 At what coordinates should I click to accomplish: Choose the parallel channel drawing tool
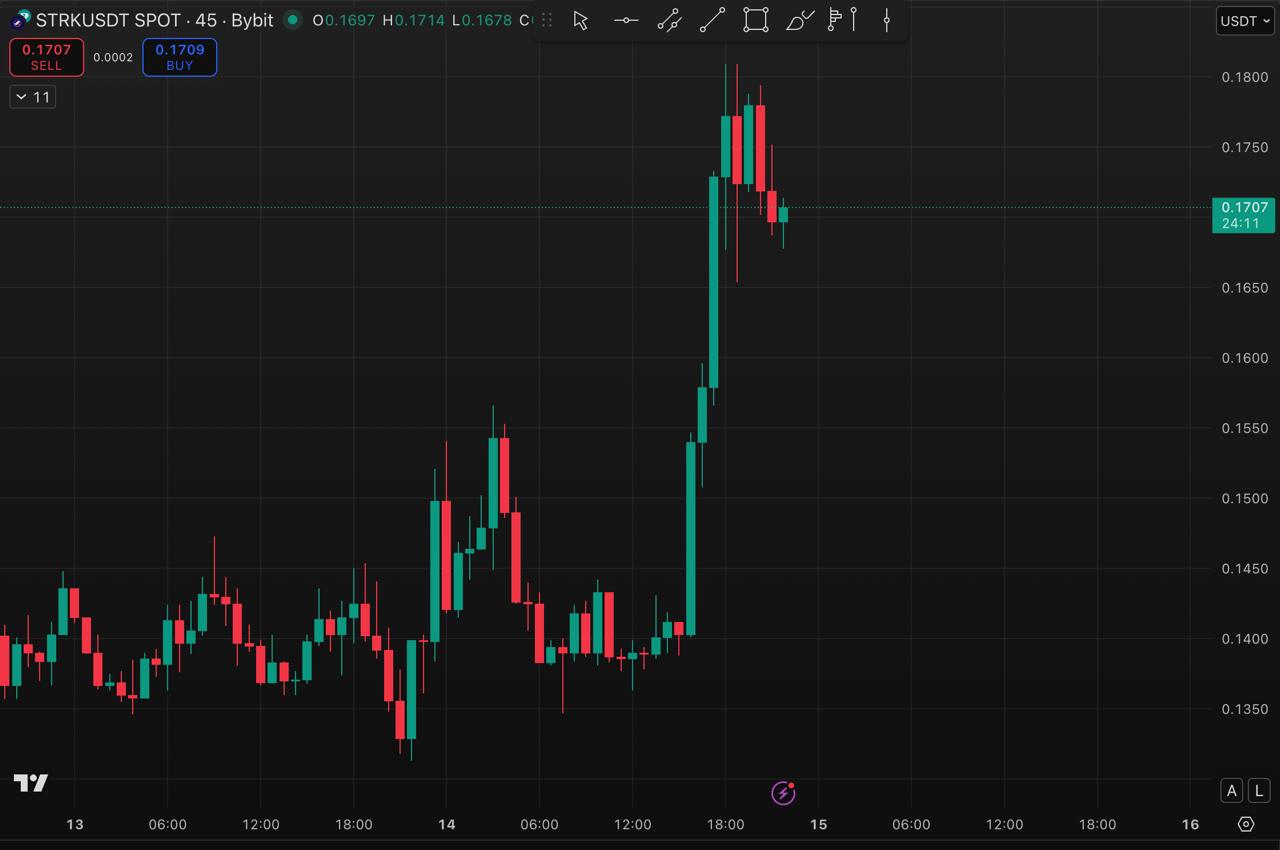pos(669,20)
